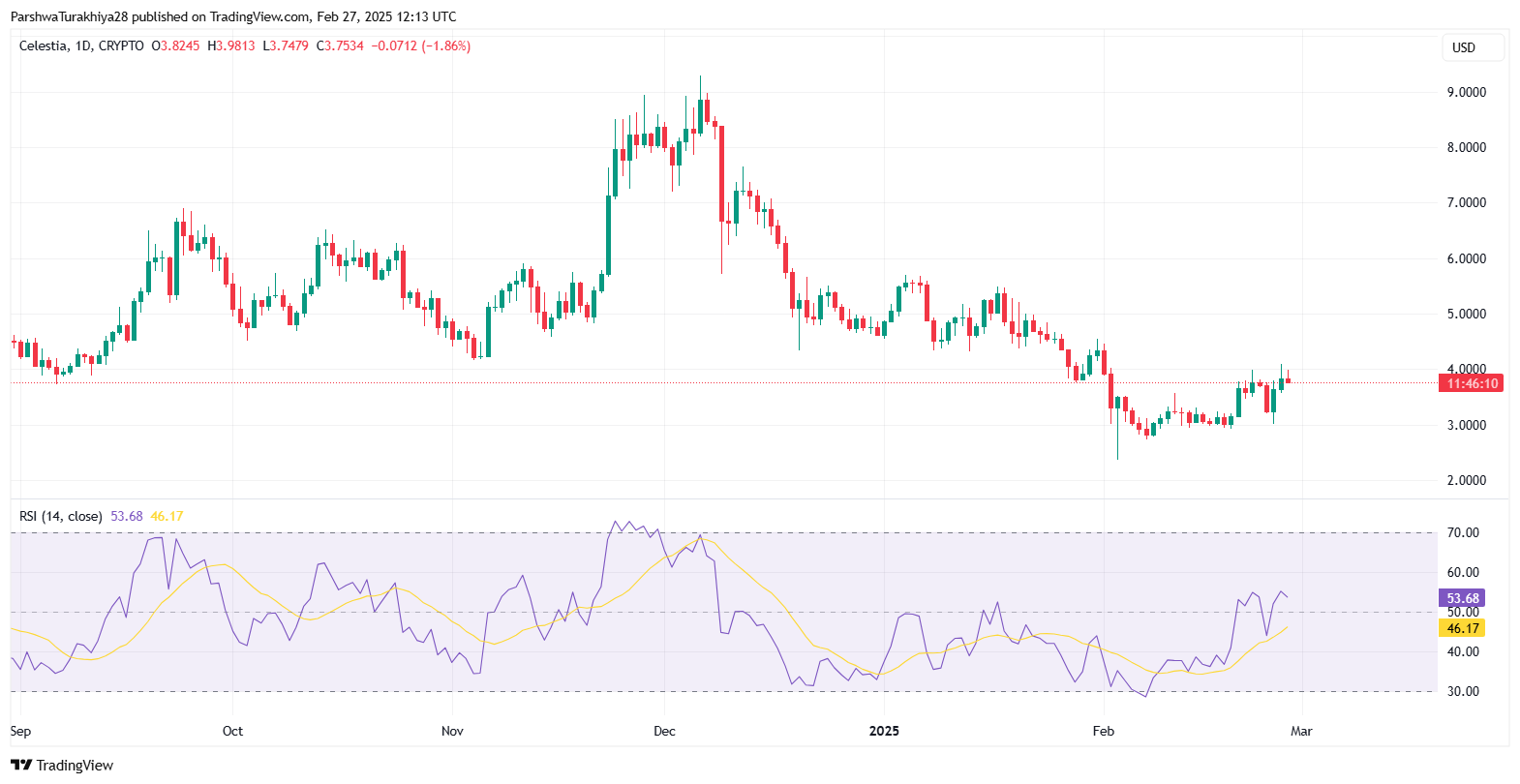
Task: Click the 6.0000 price scale label
Action: (1467, 258)
